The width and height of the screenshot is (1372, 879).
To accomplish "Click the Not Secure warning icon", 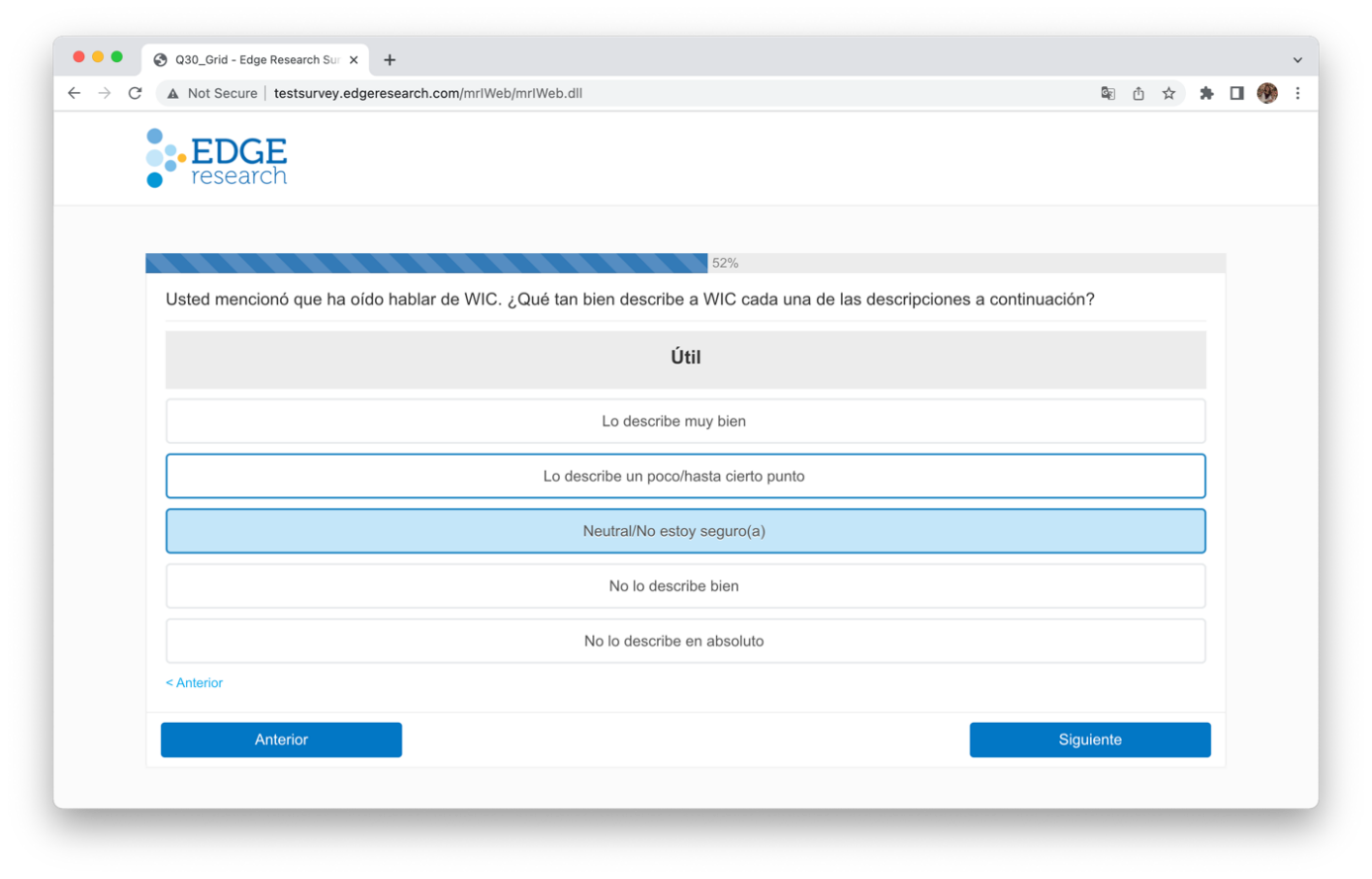I will pyautogui.click(x=173, y=94).
